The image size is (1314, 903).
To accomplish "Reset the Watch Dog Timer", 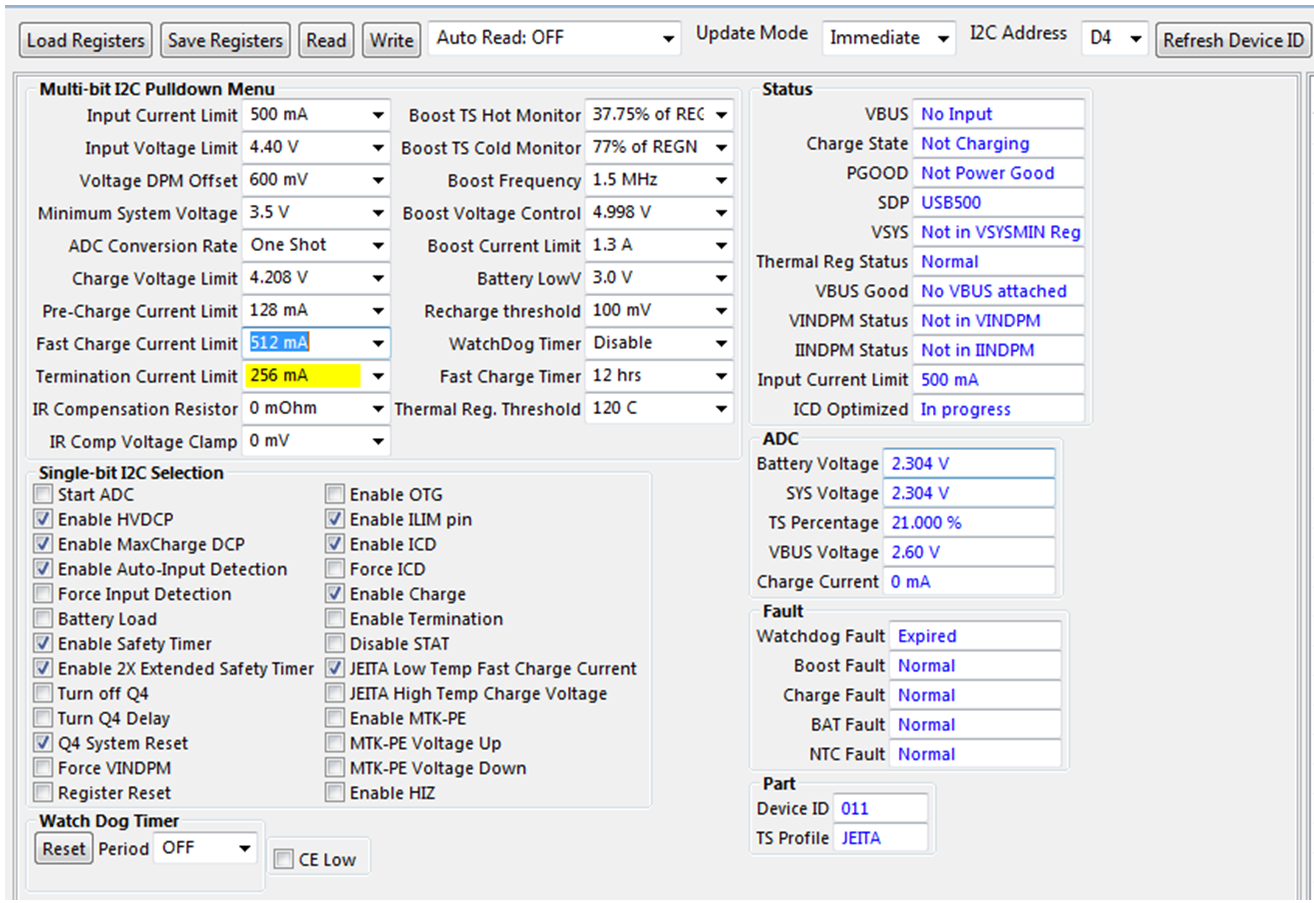I will point(63,848).
